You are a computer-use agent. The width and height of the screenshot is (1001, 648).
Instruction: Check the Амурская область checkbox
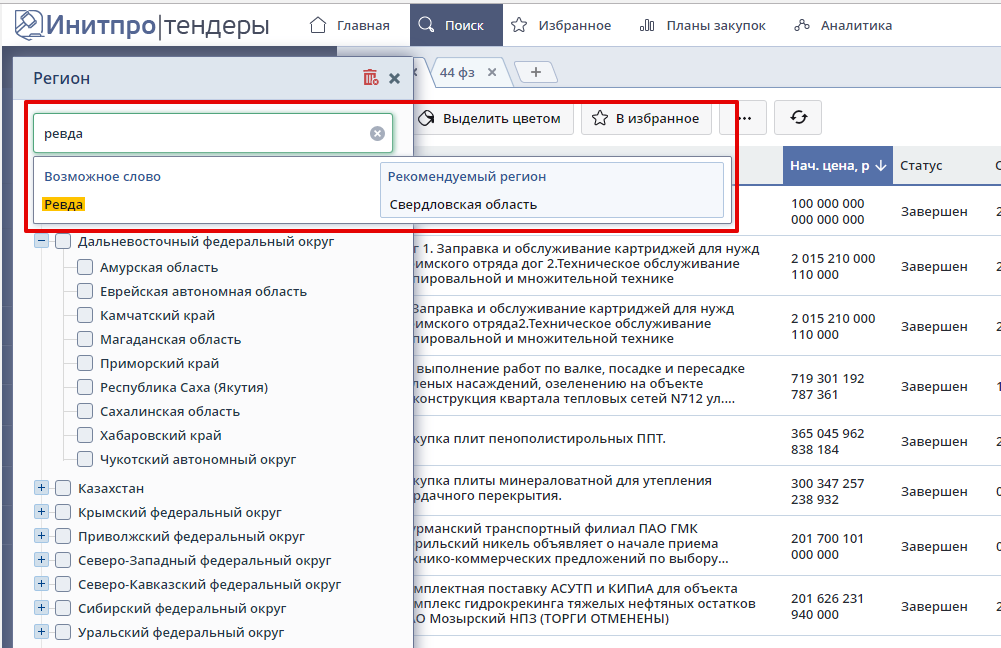pos(85,267)
